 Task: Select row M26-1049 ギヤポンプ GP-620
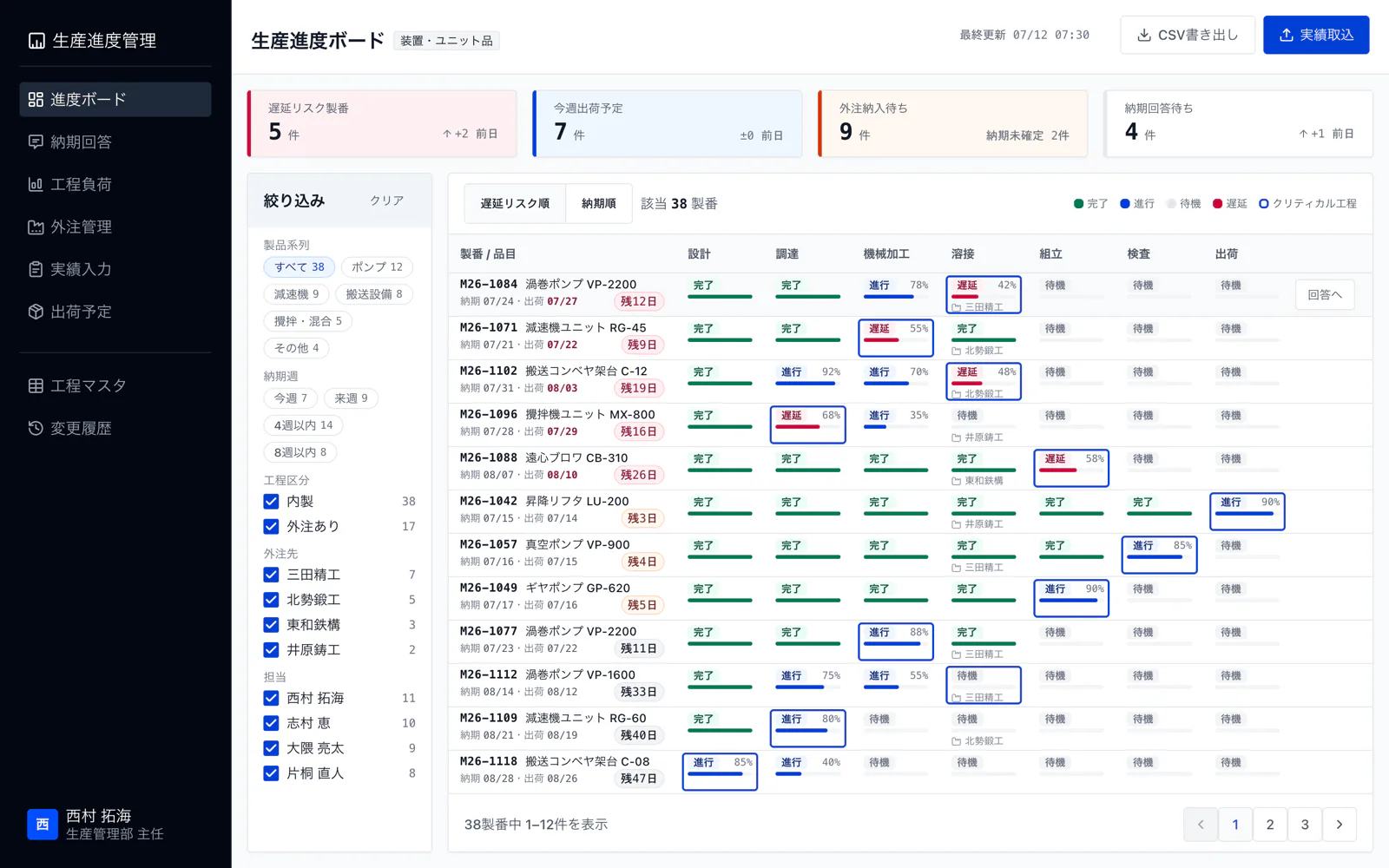pos(910,598)
